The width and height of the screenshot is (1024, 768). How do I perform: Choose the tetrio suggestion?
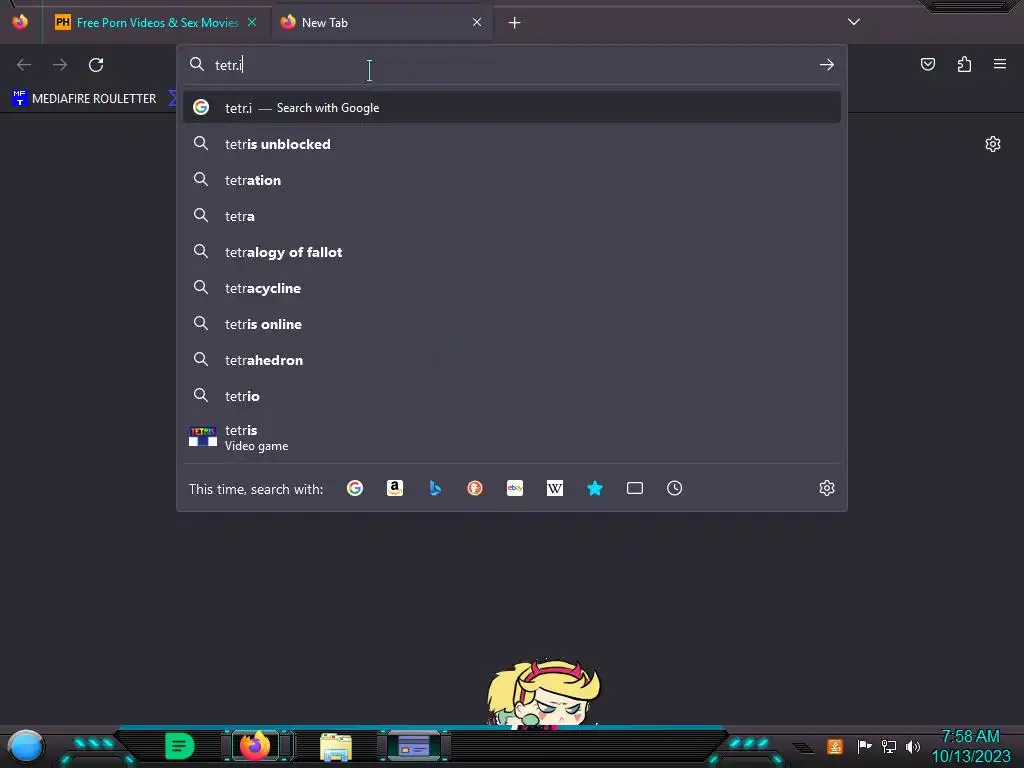(512, 396)
